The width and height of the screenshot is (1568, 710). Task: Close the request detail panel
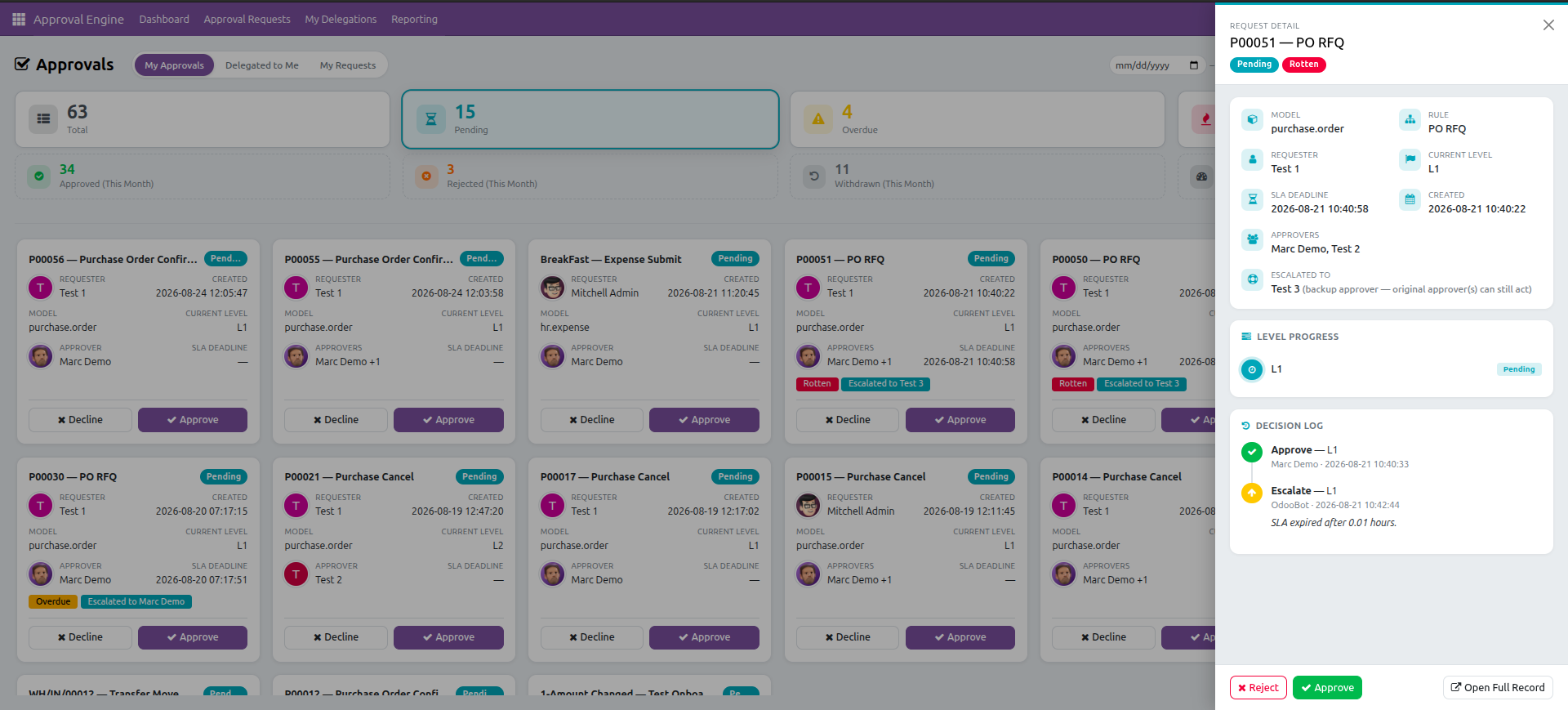pos(1548,25)
